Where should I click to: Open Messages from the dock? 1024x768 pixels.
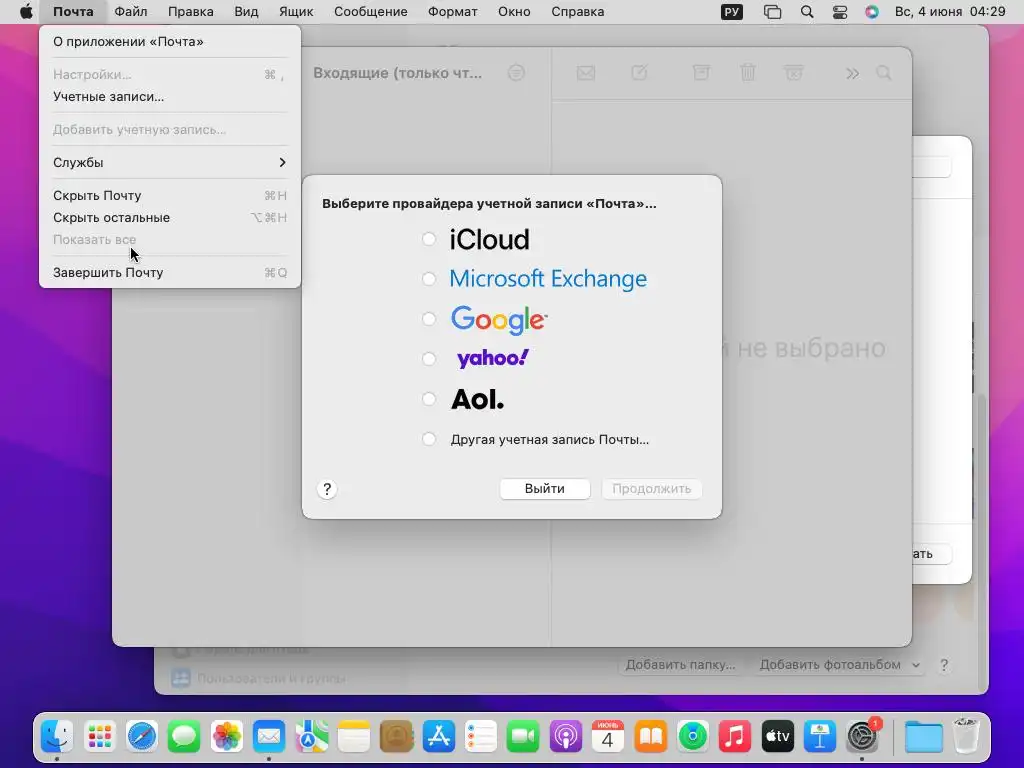pos(184,737)
